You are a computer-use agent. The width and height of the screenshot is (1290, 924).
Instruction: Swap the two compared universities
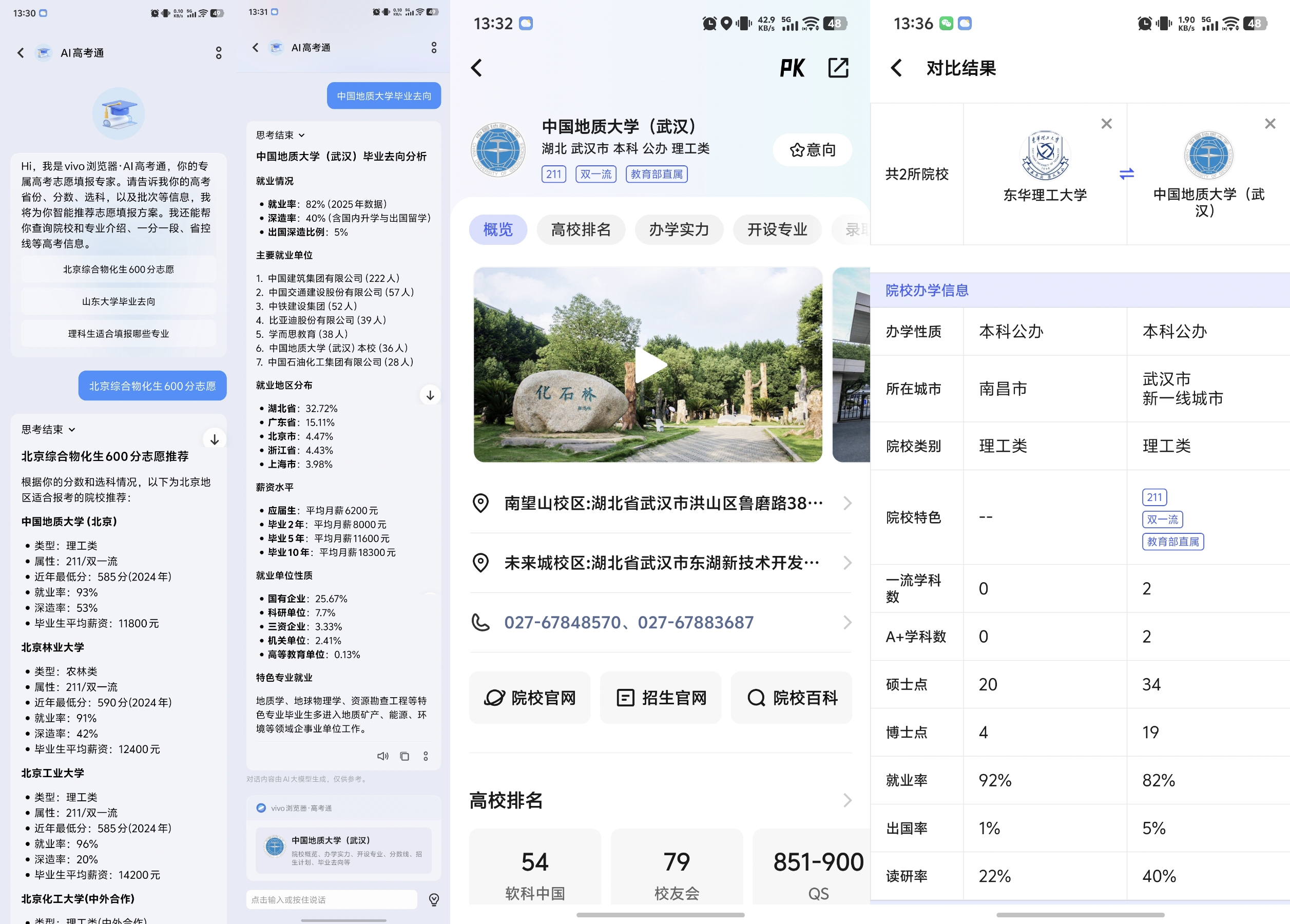(1127, 174)
